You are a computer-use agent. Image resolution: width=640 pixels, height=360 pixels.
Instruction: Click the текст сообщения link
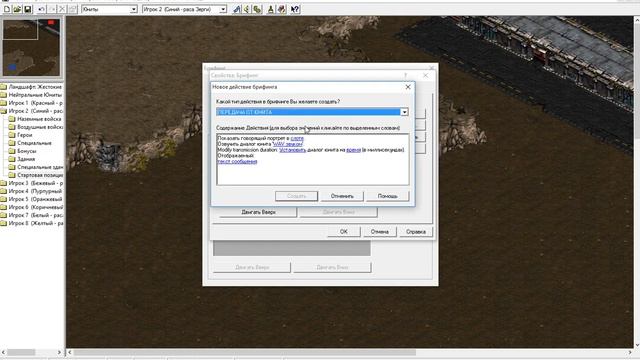[237, 162]
